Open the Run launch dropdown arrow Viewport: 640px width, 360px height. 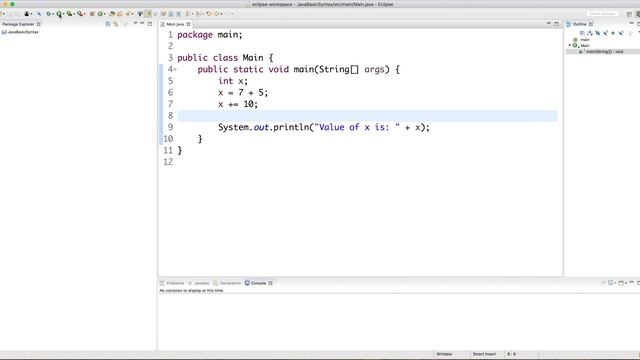point(64,14)
